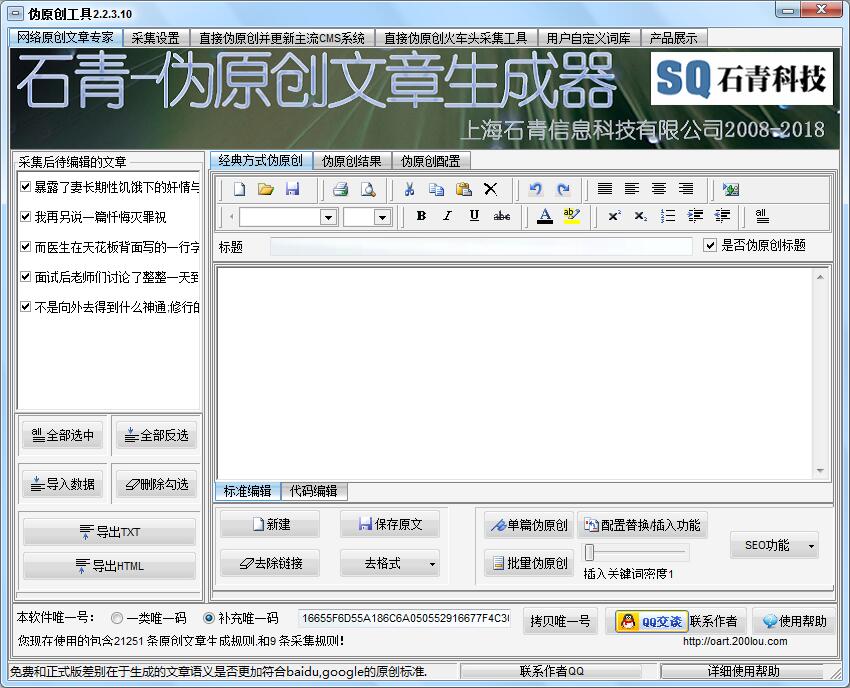This screenshot has height=688, width=850.
Task: Open http://oart.200lou.com link
Action: 735,641
